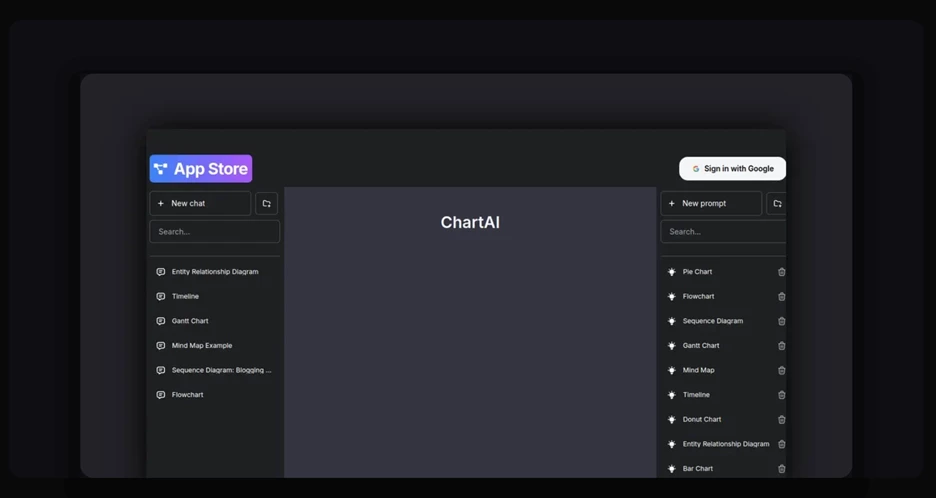936x498 pixels.
Task: Click chat bubble icon beside Flowchart chat
Action: (161, 395)
